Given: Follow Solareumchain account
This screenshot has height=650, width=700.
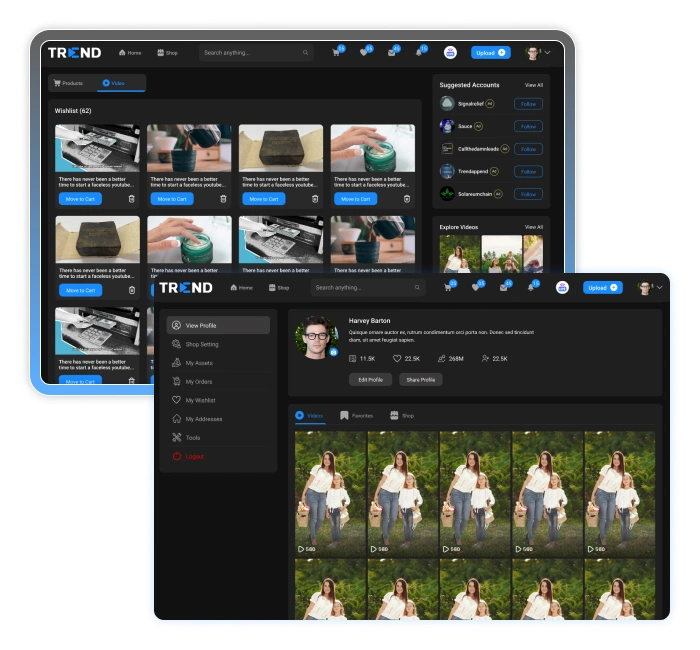Looking at the screenshot, I should 528,194.
